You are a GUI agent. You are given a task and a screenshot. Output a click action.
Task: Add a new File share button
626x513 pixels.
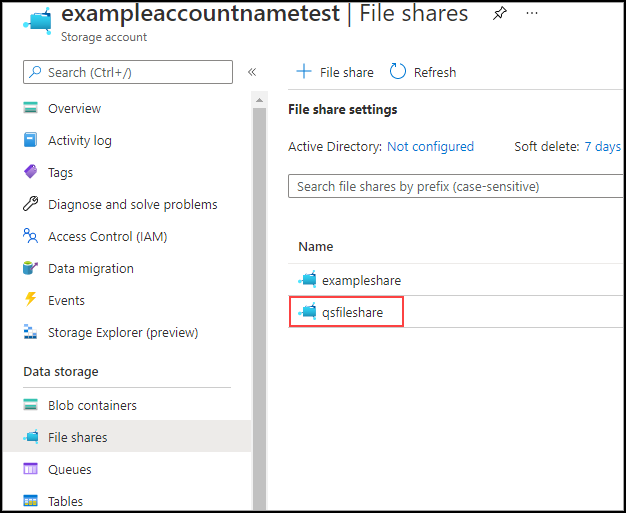pos(335,72)
